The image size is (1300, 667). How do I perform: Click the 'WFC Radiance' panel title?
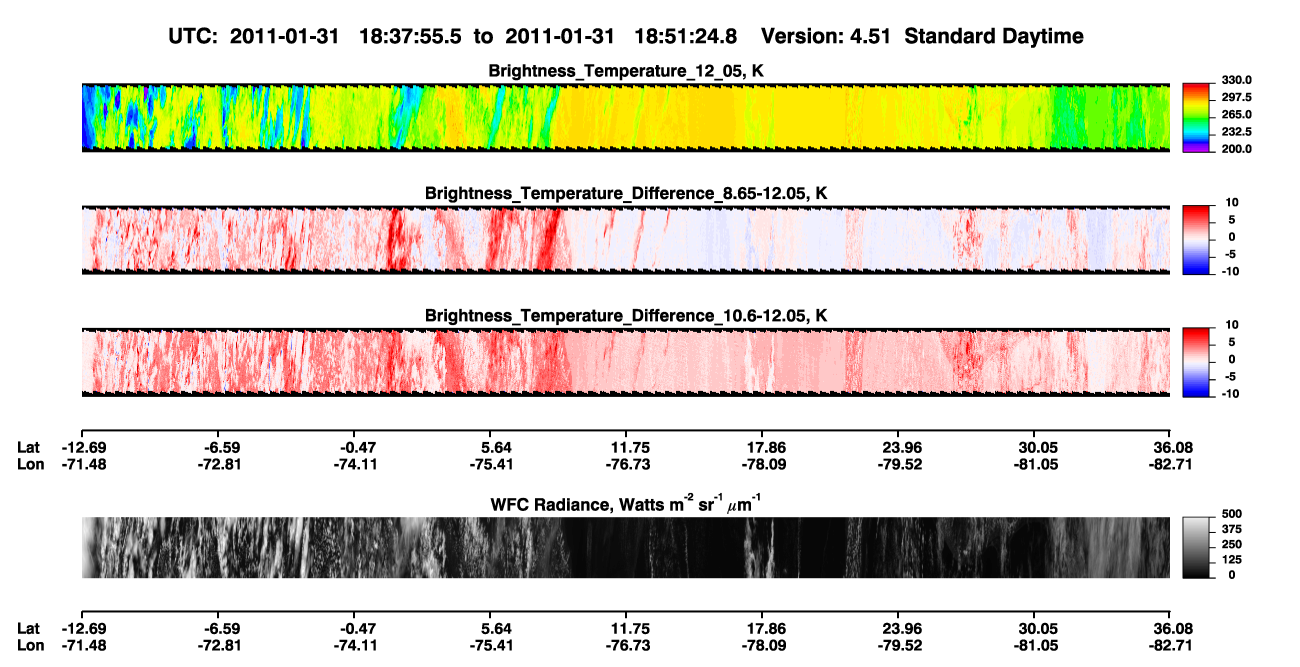[626, 505]
